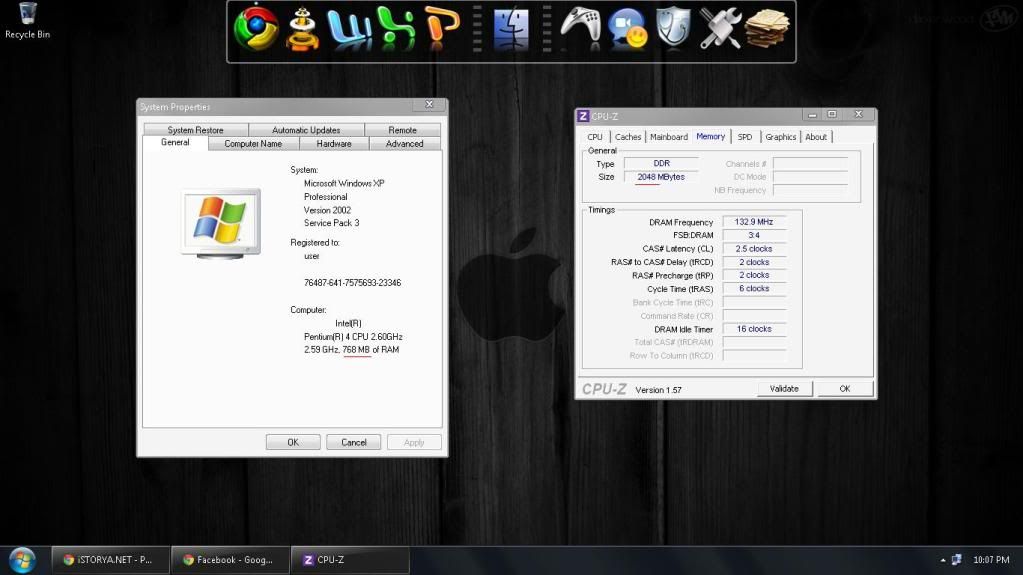This screenshot has width=1023, height=575.
Task: Select the General tab in System Properties
Action: [175, 142]
